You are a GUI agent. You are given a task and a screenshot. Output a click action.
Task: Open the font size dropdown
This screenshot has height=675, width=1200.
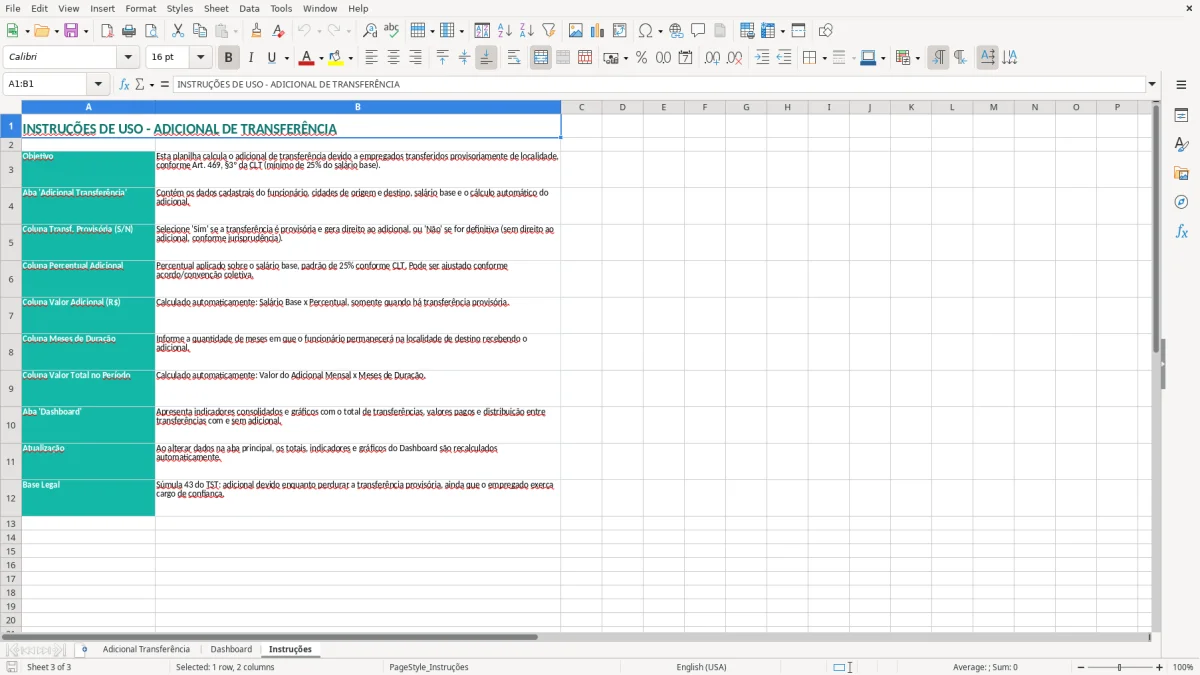tap(201, 58)
